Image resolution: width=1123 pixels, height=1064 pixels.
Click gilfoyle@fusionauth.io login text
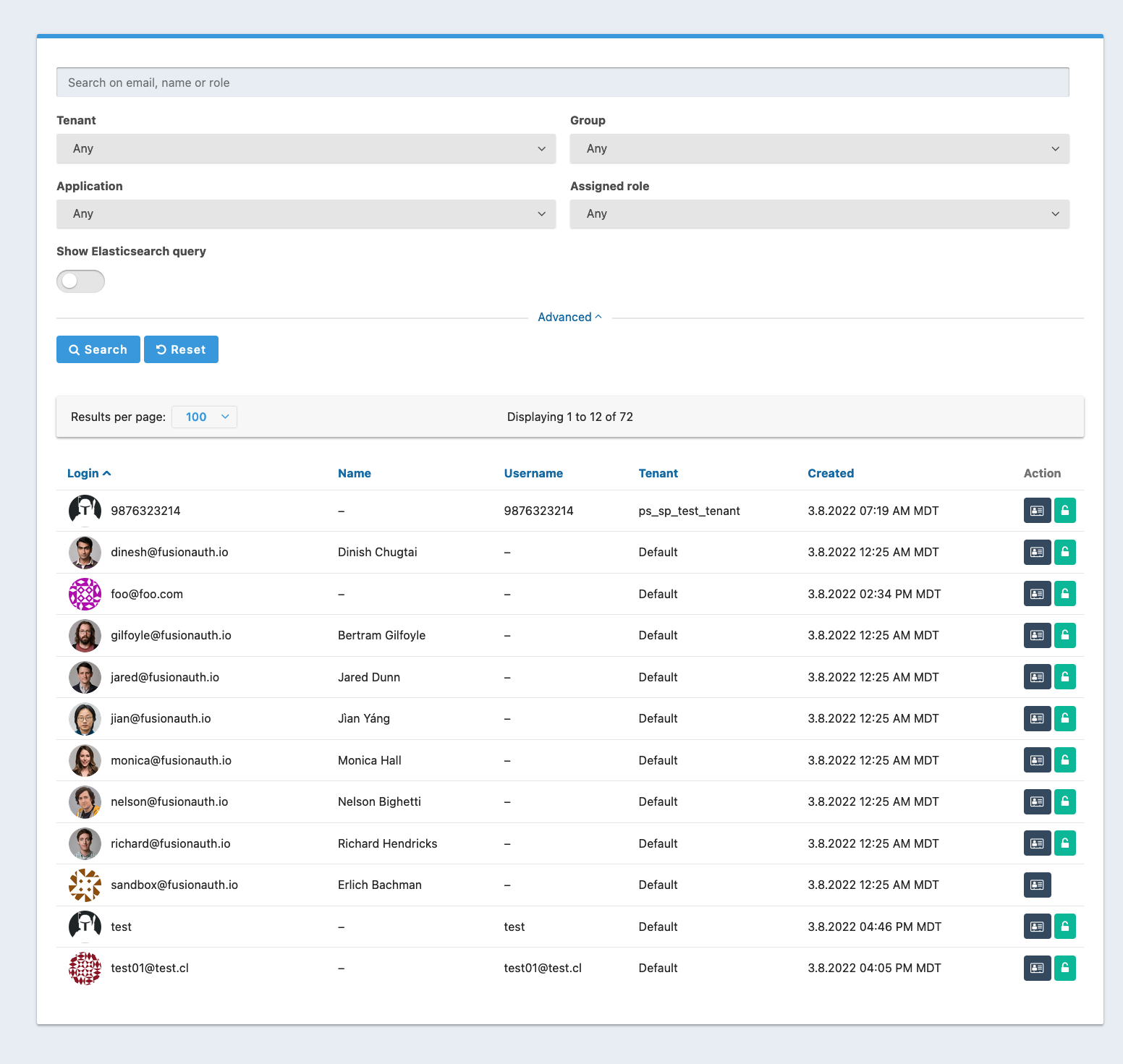click(171, 635)
